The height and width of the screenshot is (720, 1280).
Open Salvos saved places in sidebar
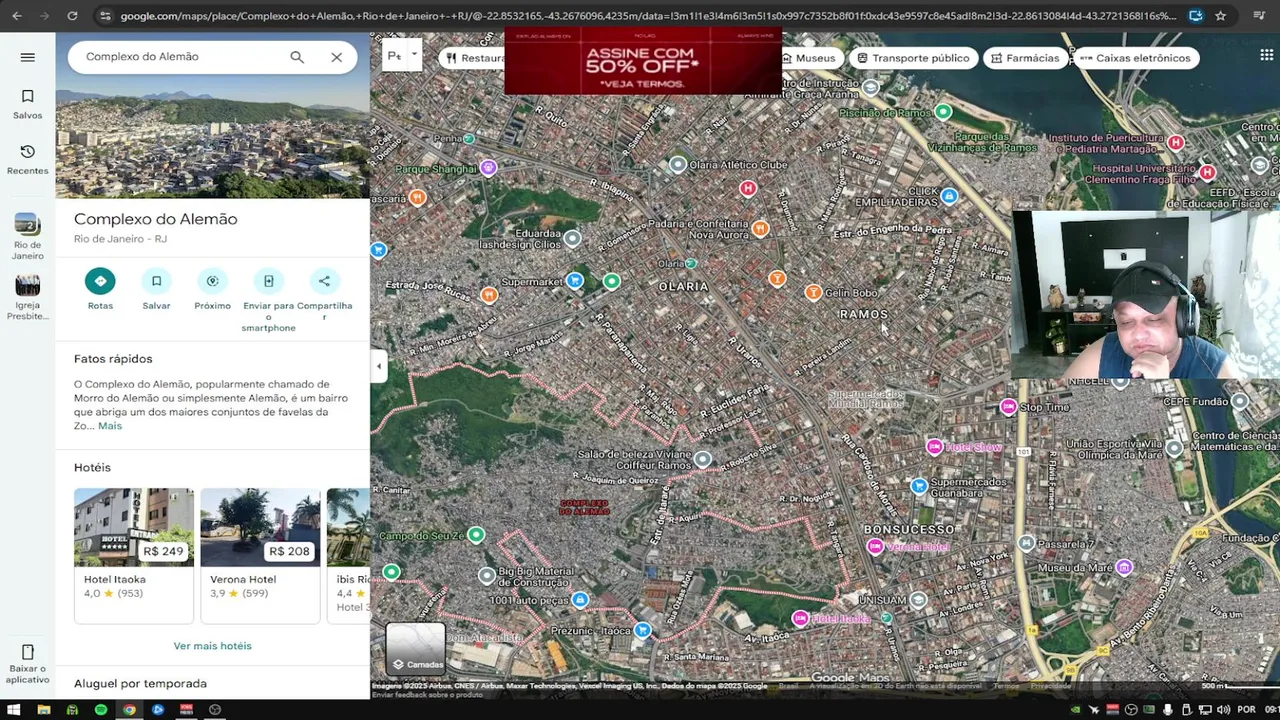coord(27,104)
